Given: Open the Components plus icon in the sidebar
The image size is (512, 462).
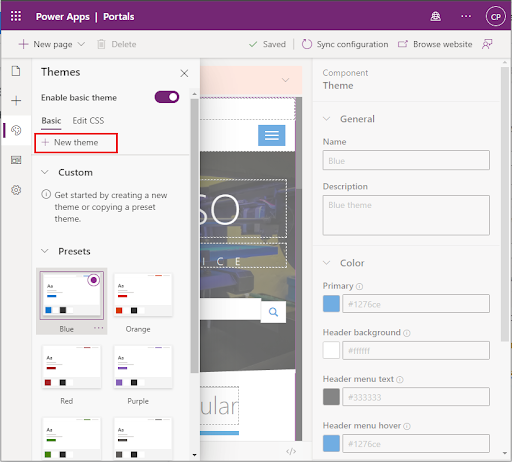Looking at the screenshot, I should click(16, 101).
